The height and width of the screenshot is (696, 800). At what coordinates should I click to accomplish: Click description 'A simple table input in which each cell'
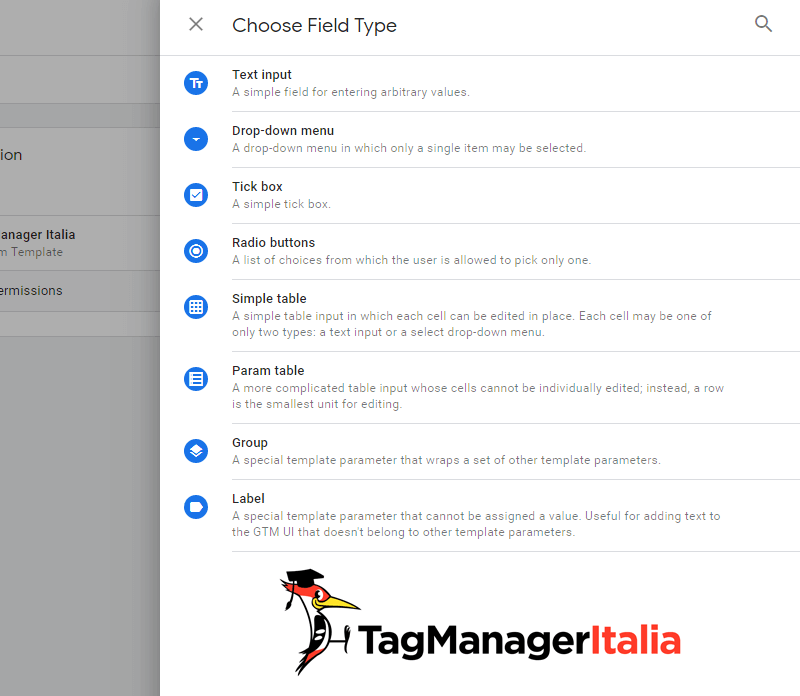471,324
